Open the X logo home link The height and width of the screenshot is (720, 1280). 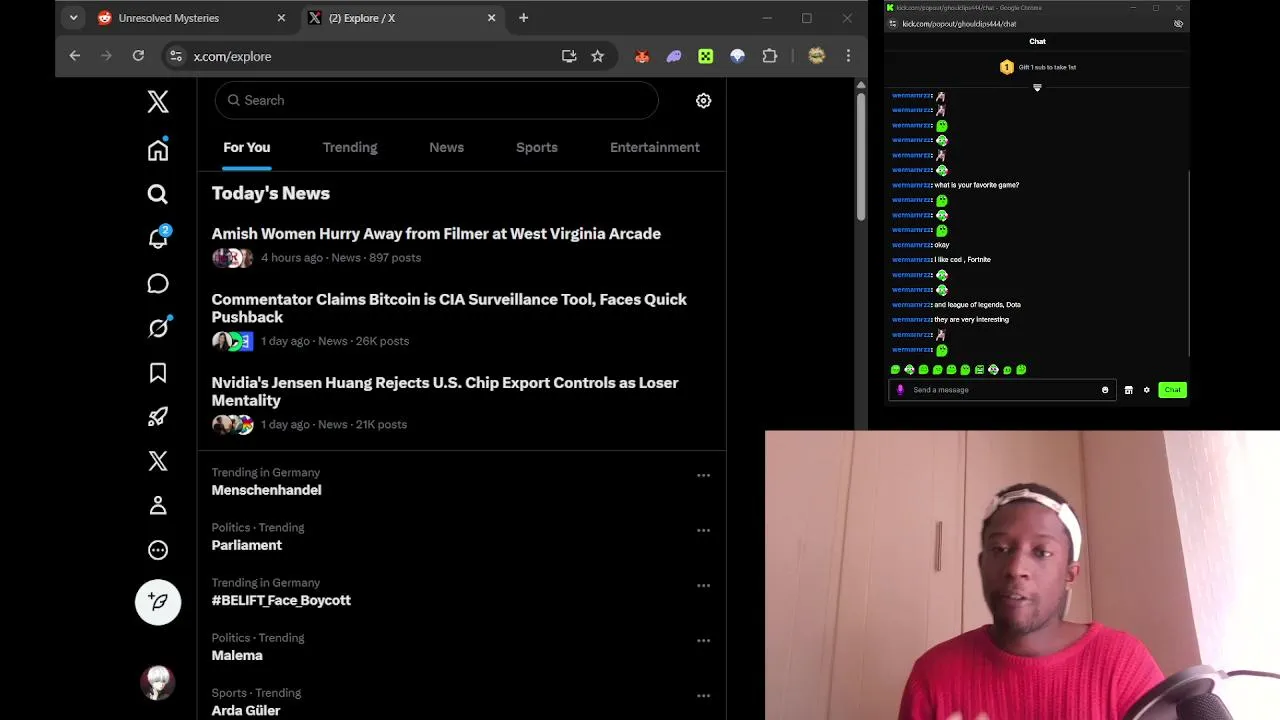coord(158,101)
